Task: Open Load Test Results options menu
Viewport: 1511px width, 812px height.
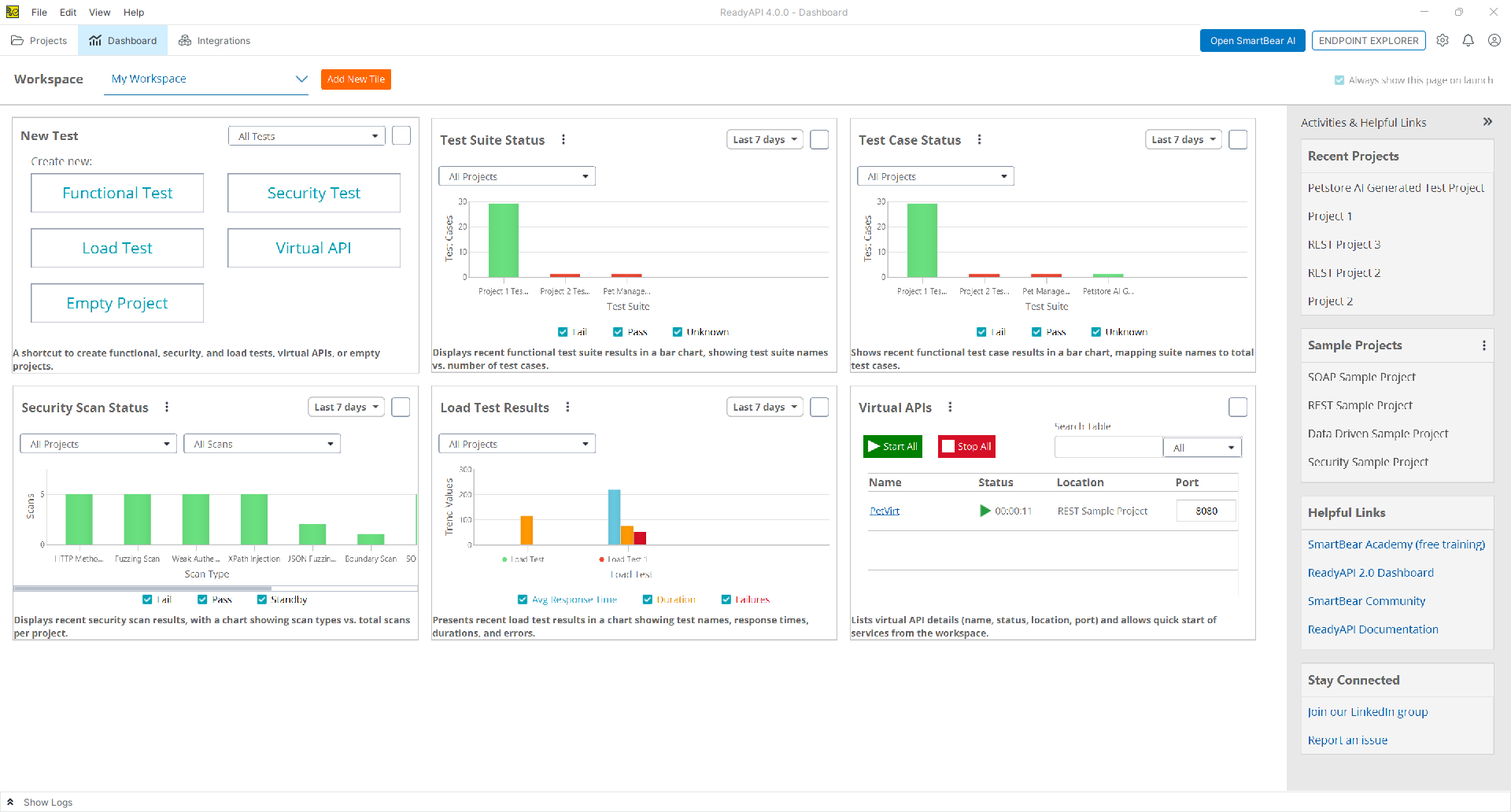Action: (x=567, y=407)
